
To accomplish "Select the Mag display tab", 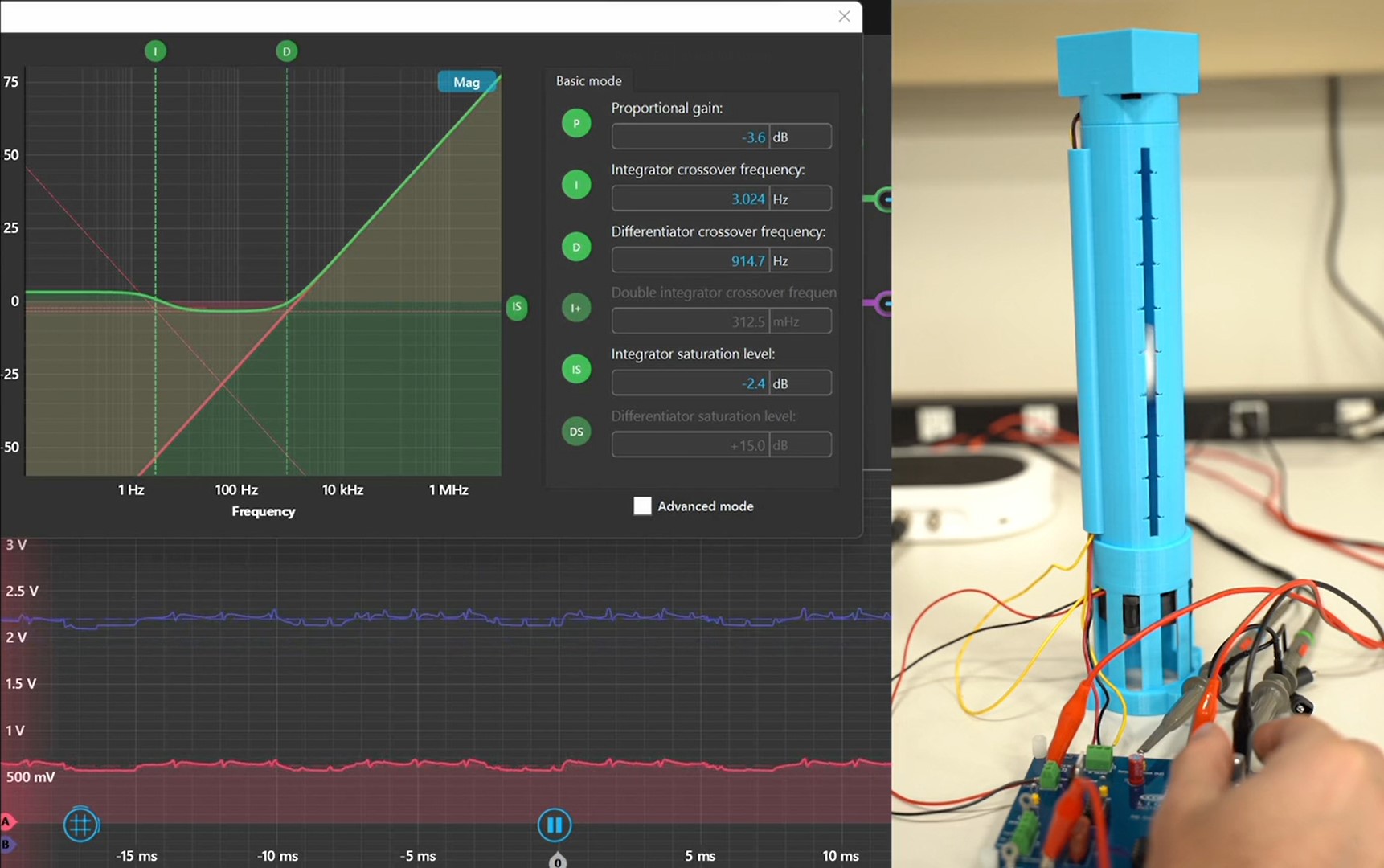I will tap(467, 82).
